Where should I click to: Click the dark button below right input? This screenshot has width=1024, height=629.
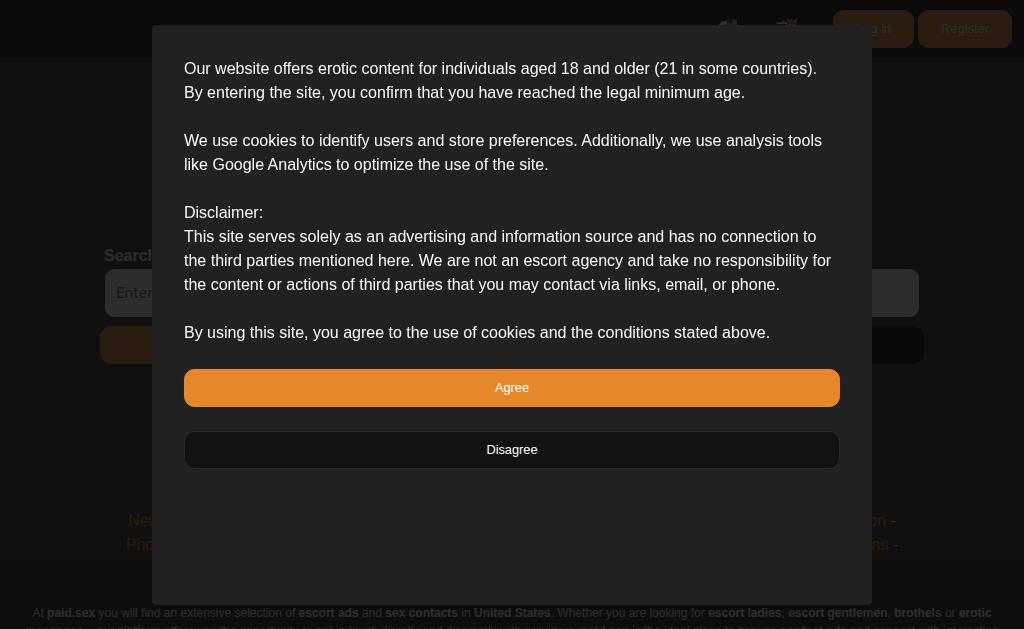point(897,345)
